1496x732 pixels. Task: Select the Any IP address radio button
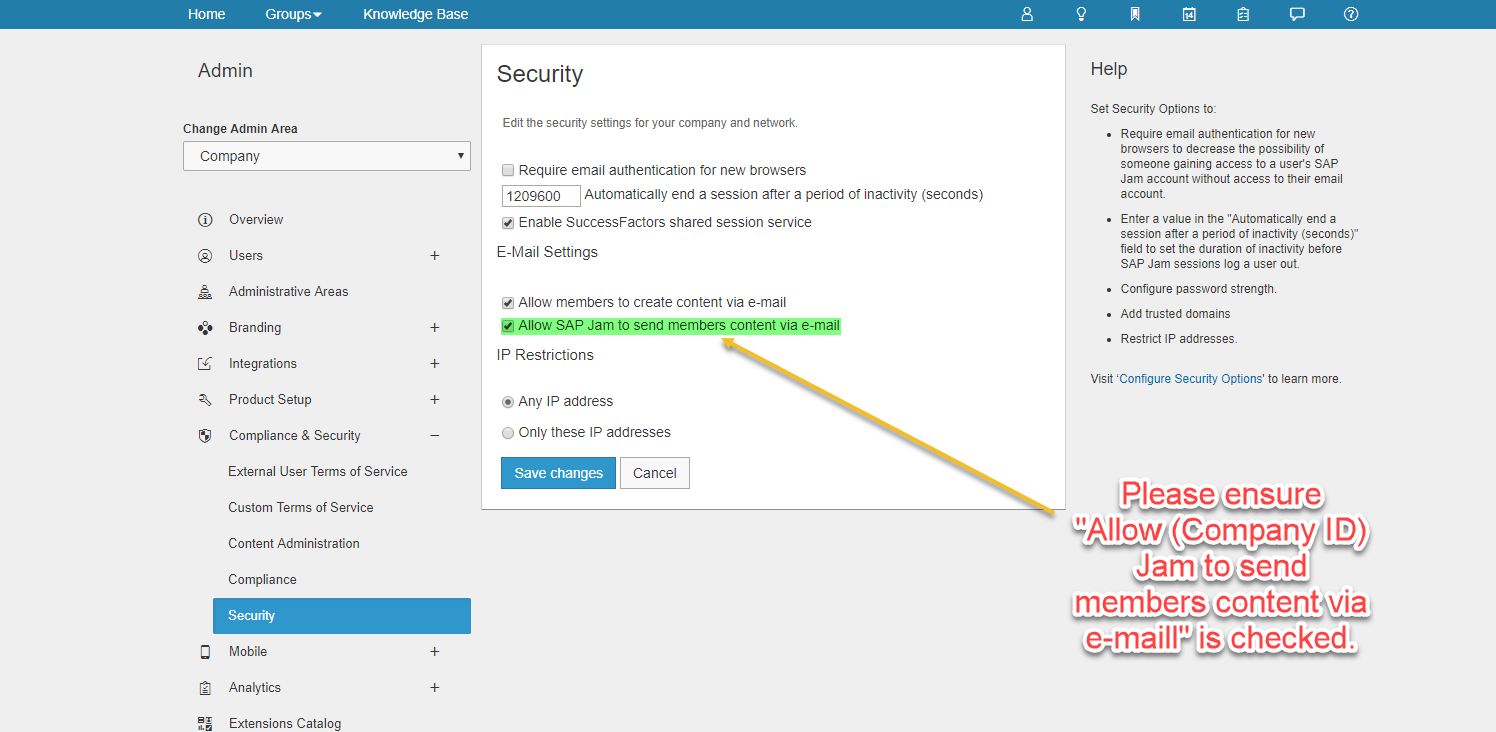[508, 402]
